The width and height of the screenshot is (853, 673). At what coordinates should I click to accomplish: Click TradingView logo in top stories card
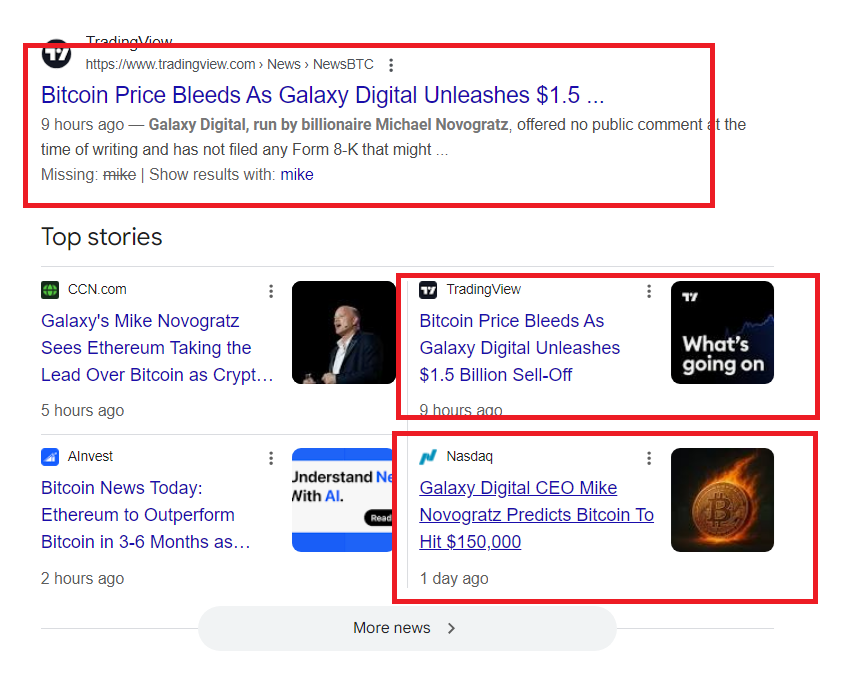tap(428, 289)
